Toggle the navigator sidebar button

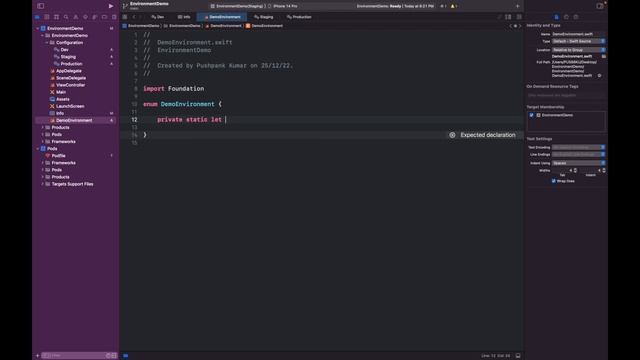40,6
